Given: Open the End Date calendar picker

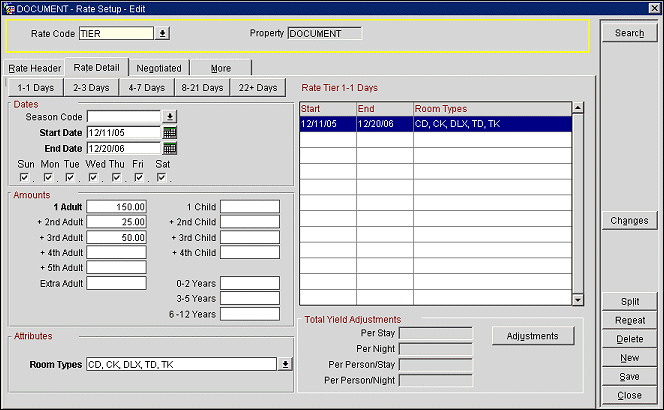Looking at the screenshot, I should coord(170,148).
